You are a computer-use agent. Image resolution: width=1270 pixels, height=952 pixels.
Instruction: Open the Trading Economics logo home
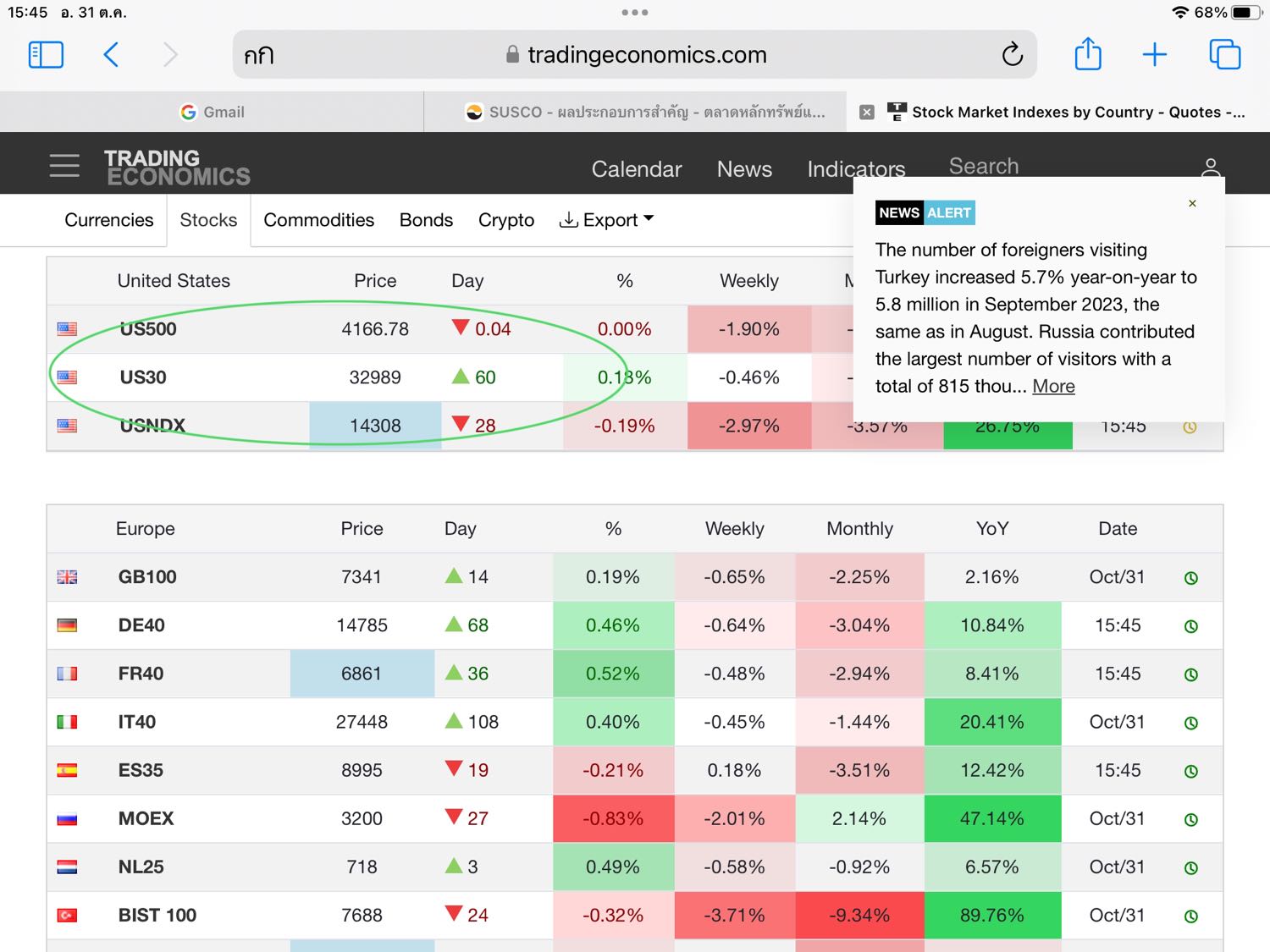click(x=177, y=167)
